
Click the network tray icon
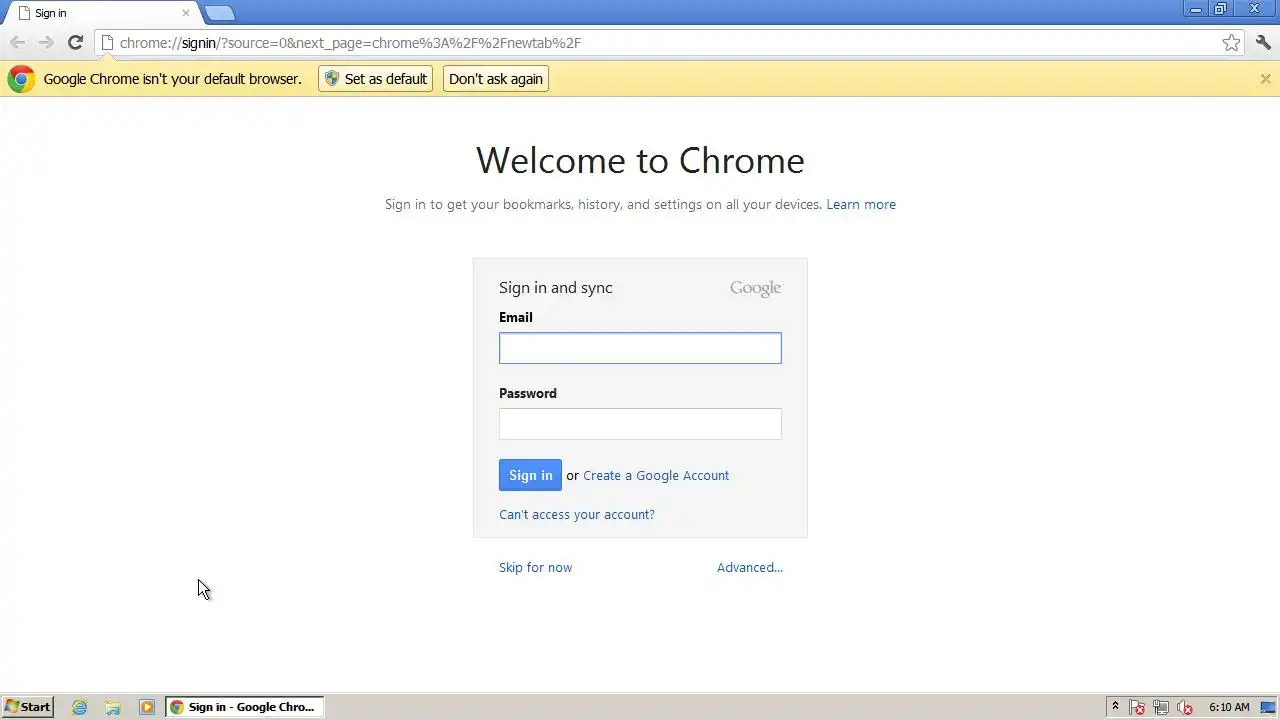(x=1161, y=707)
